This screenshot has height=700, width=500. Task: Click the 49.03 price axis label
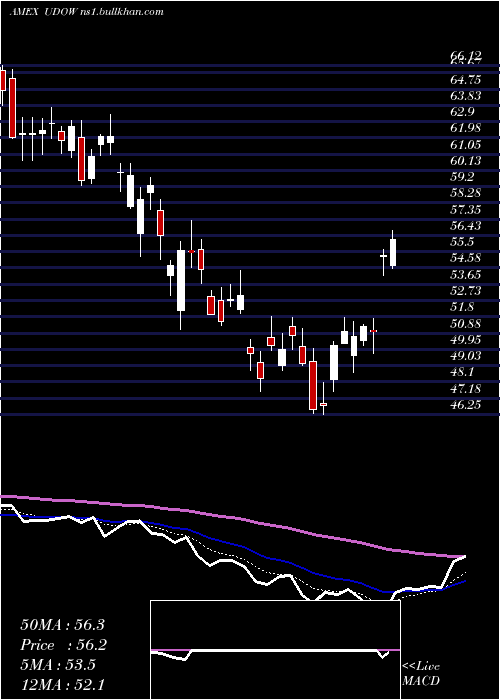coord(466,355)
